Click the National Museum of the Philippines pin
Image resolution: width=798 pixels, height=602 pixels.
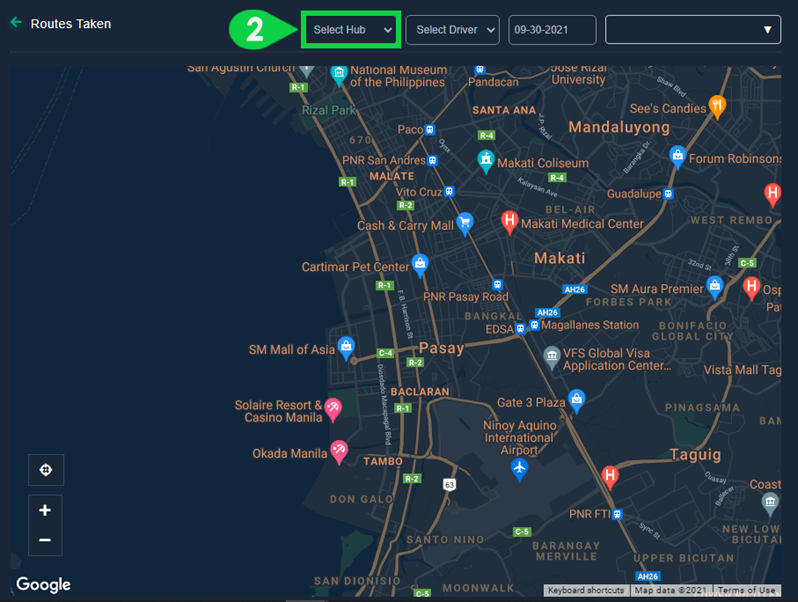[339, 75]
